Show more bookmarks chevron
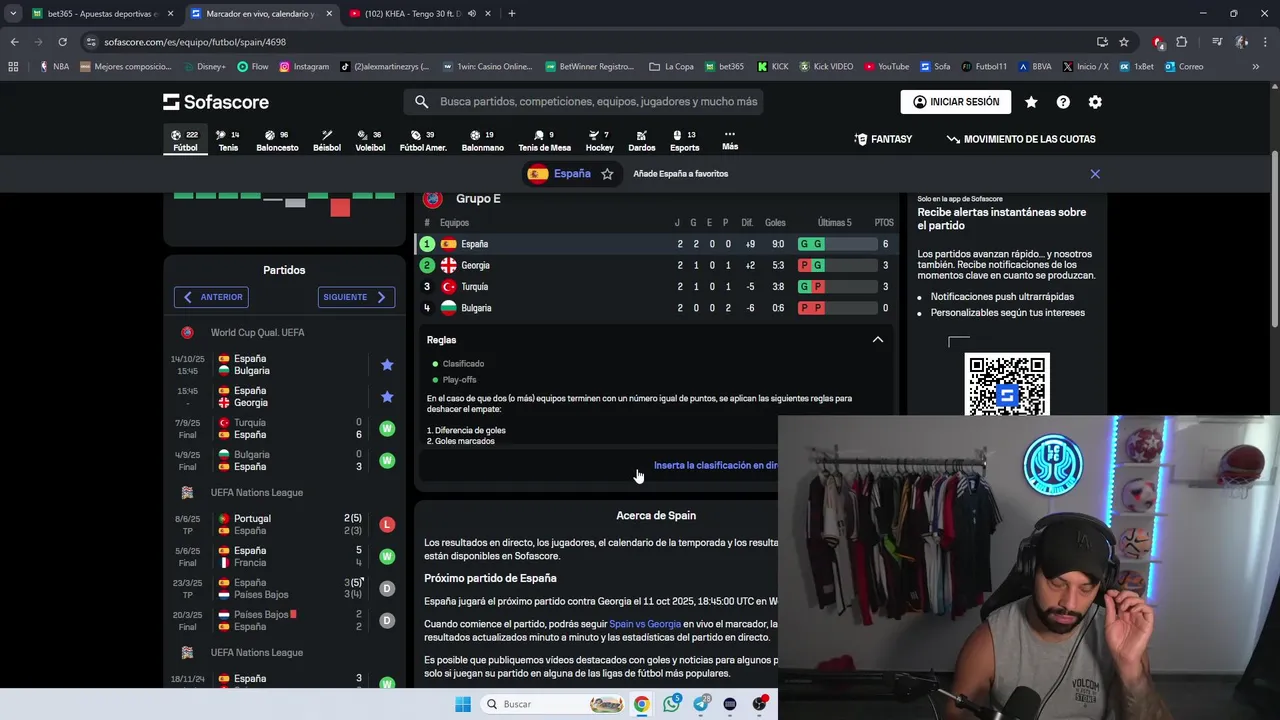Image resolution: width=1280 pixels, height=720 pixels. pos(1256,67)
